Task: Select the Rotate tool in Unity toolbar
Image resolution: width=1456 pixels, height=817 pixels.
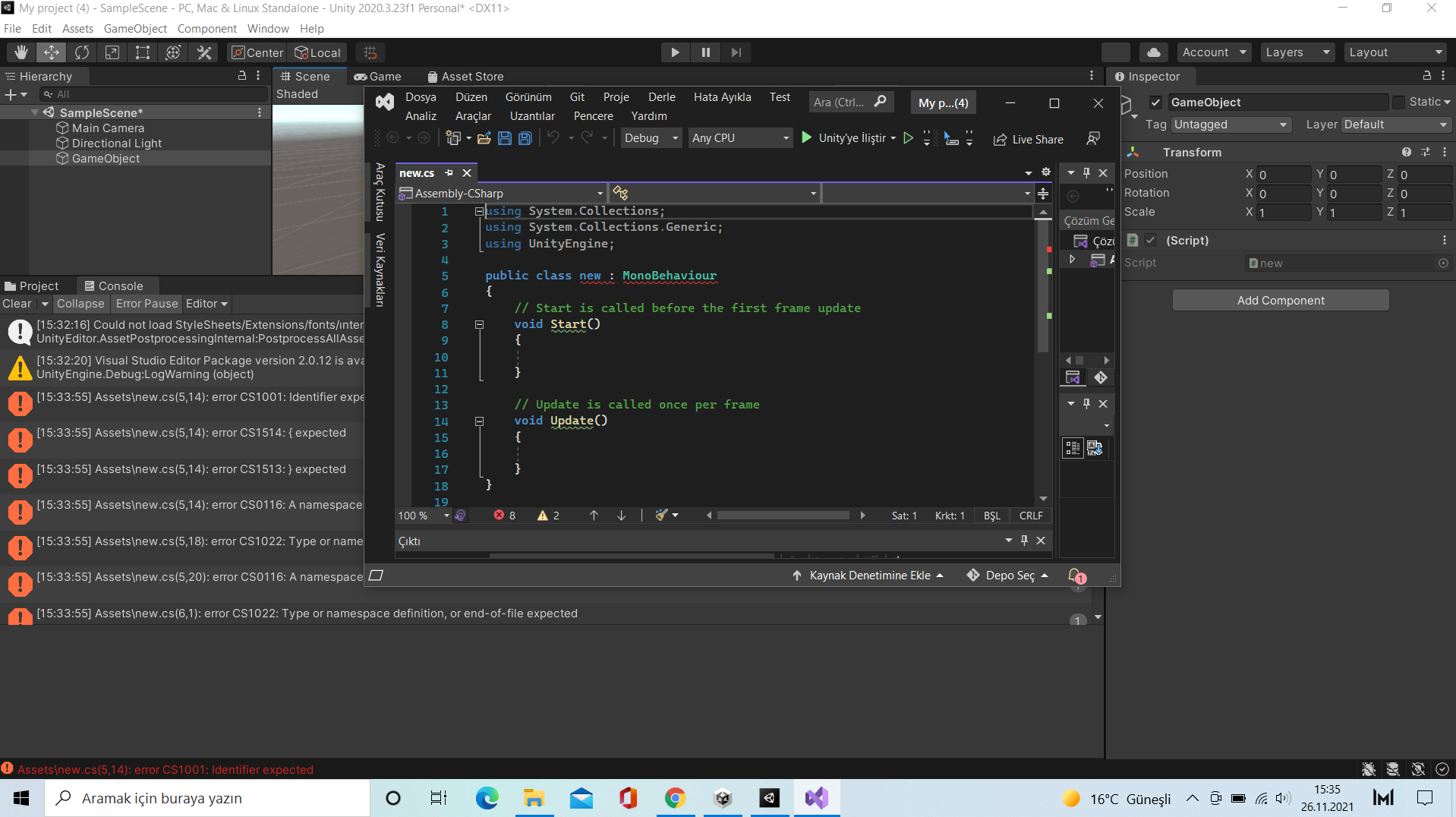Action: click(82, 52)
